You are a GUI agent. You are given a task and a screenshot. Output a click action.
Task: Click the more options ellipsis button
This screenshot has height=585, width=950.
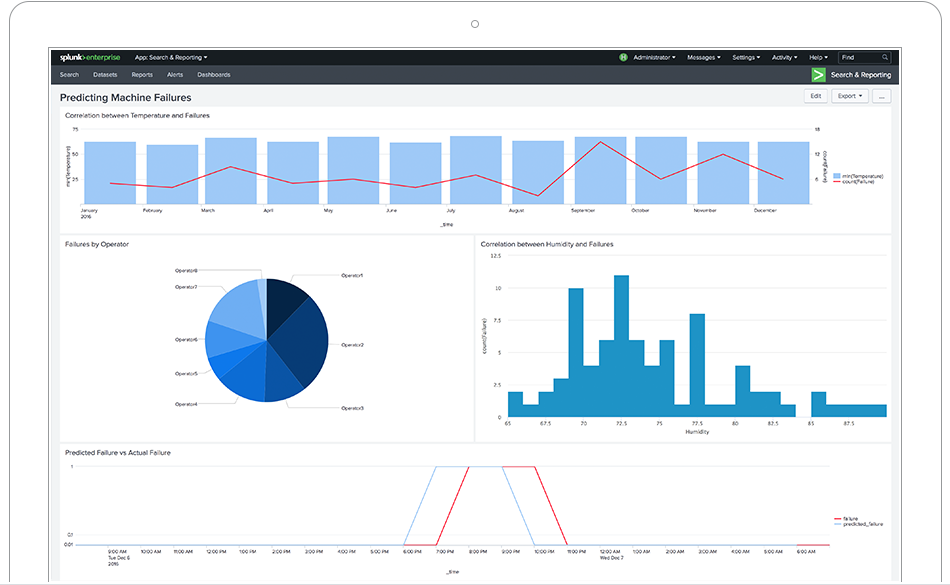(x=882, y=96)
